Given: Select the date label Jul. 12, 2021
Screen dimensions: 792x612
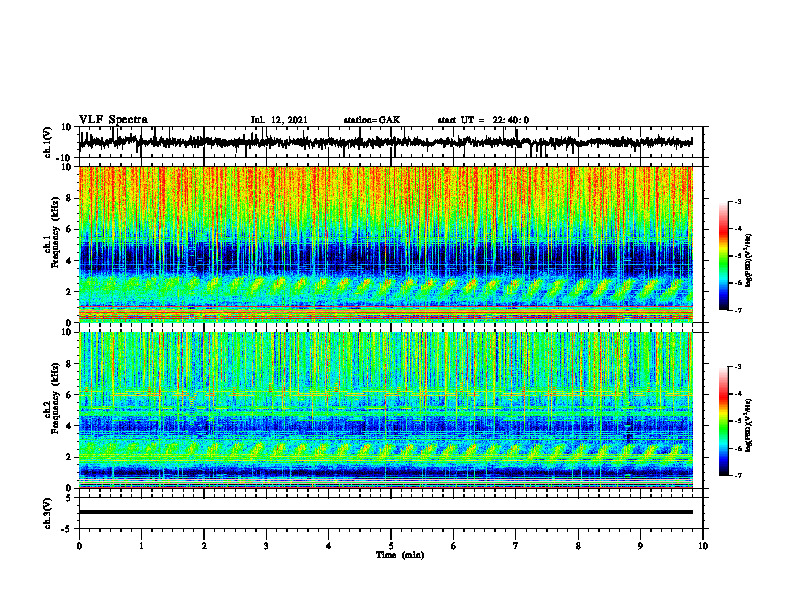Looking at the screenshot, I should tap(279, 120).
